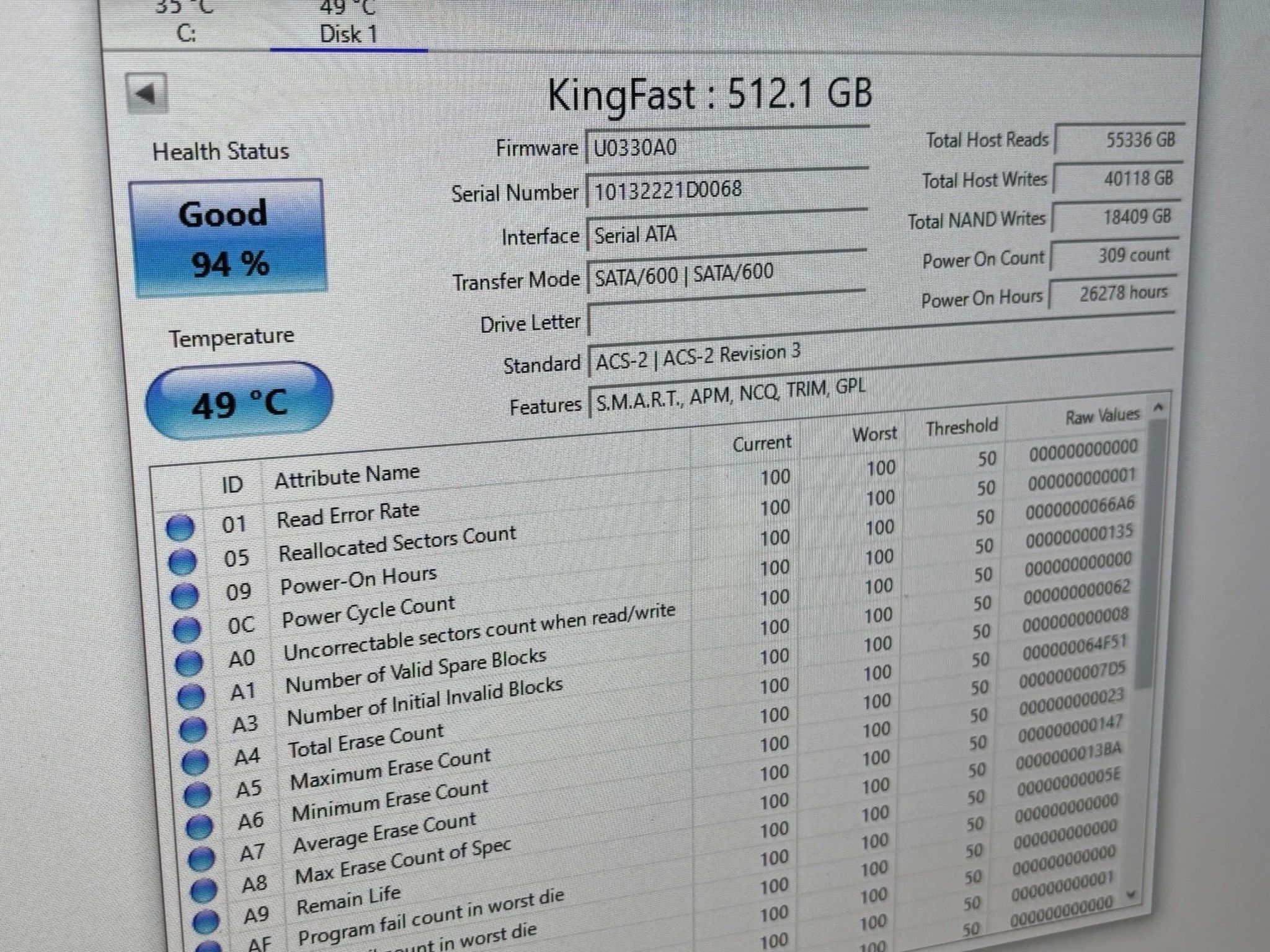Click the status icon for Power Cycle Count
This screenshot has height=952, width=1270.
click(187, 629)
